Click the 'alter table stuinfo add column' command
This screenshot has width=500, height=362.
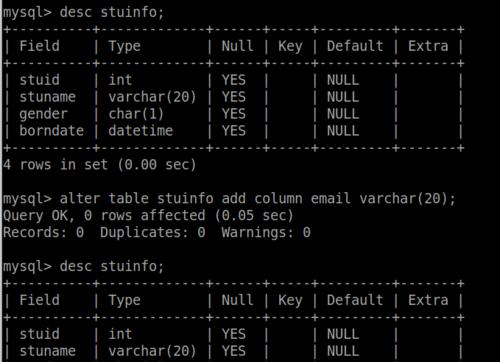(x=229, y=199)
